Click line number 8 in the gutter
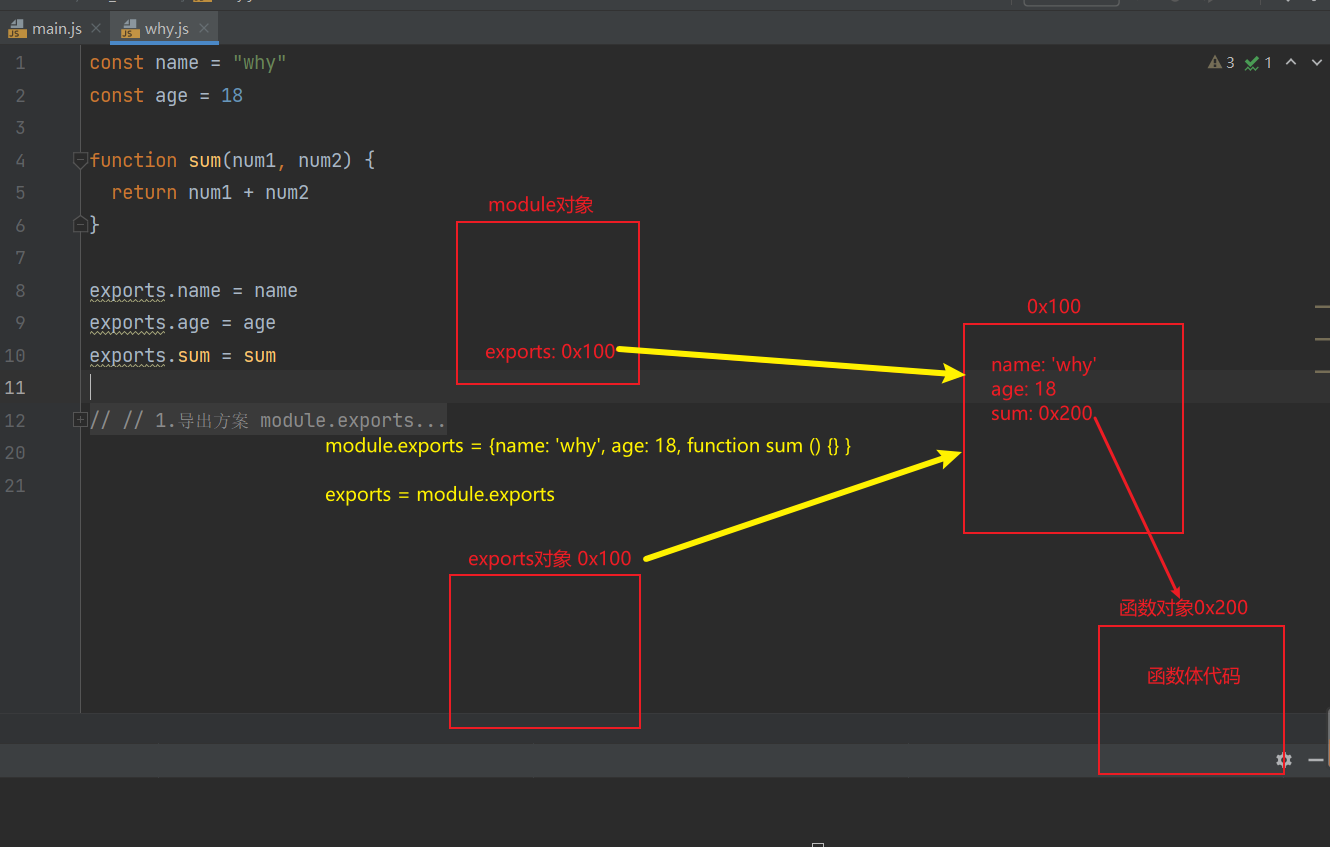The width and height of the screenshot is (1330, 847). pyautogui.click(x=20, y=291)
